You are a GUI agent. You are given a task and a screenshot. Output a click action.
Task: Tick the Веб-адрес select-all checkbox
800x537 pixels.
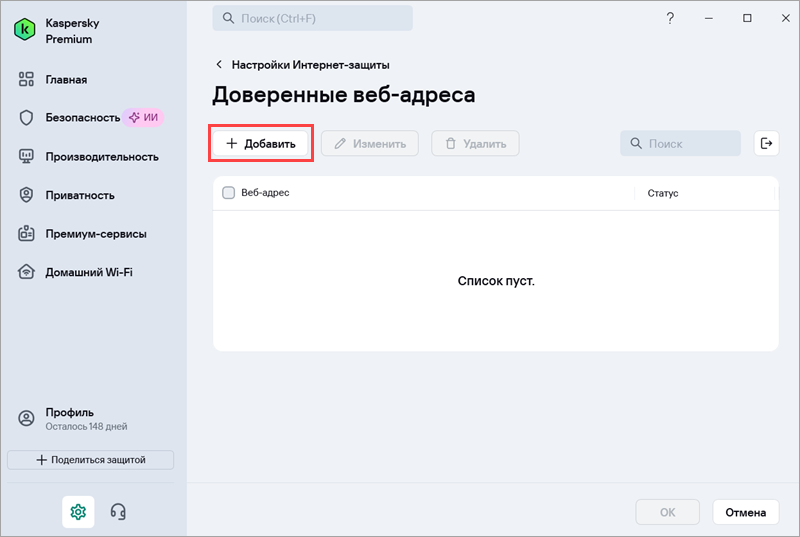point(229,193)
